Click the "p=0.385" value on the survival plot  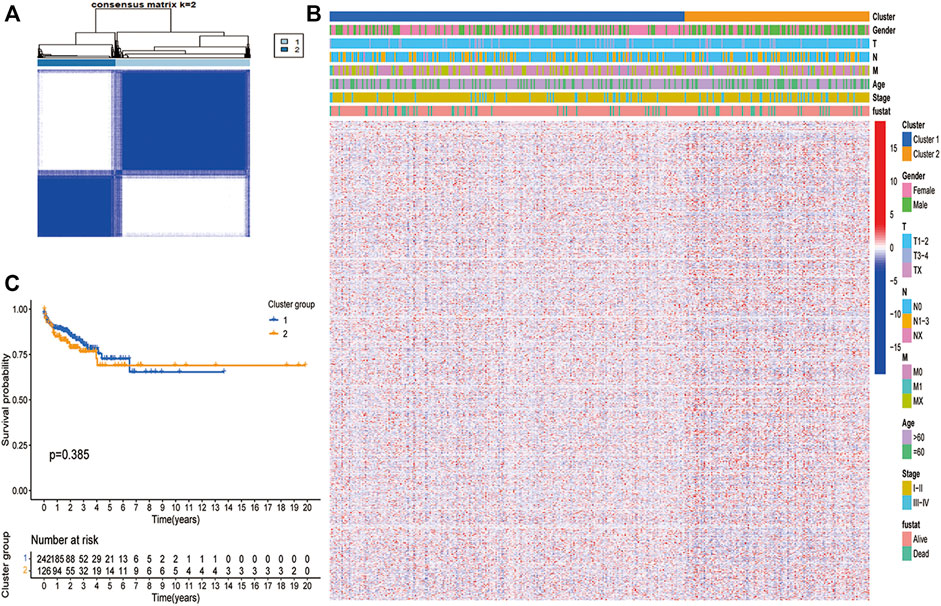coord(69,455)
